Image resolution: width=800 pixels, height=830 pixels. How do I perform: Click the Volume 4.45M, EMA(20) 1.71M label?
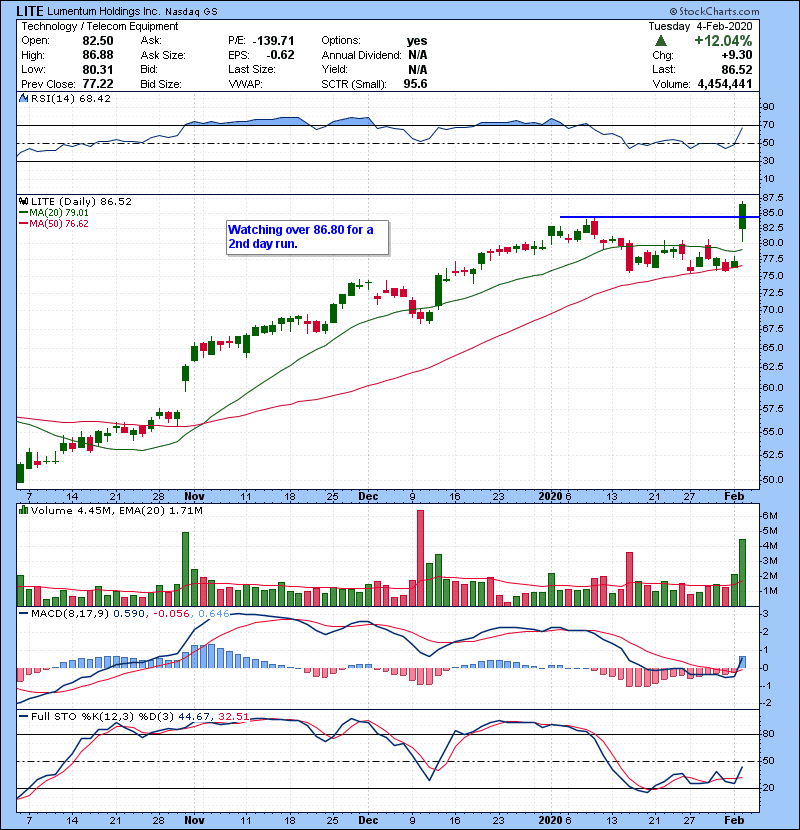pos(116,510)
